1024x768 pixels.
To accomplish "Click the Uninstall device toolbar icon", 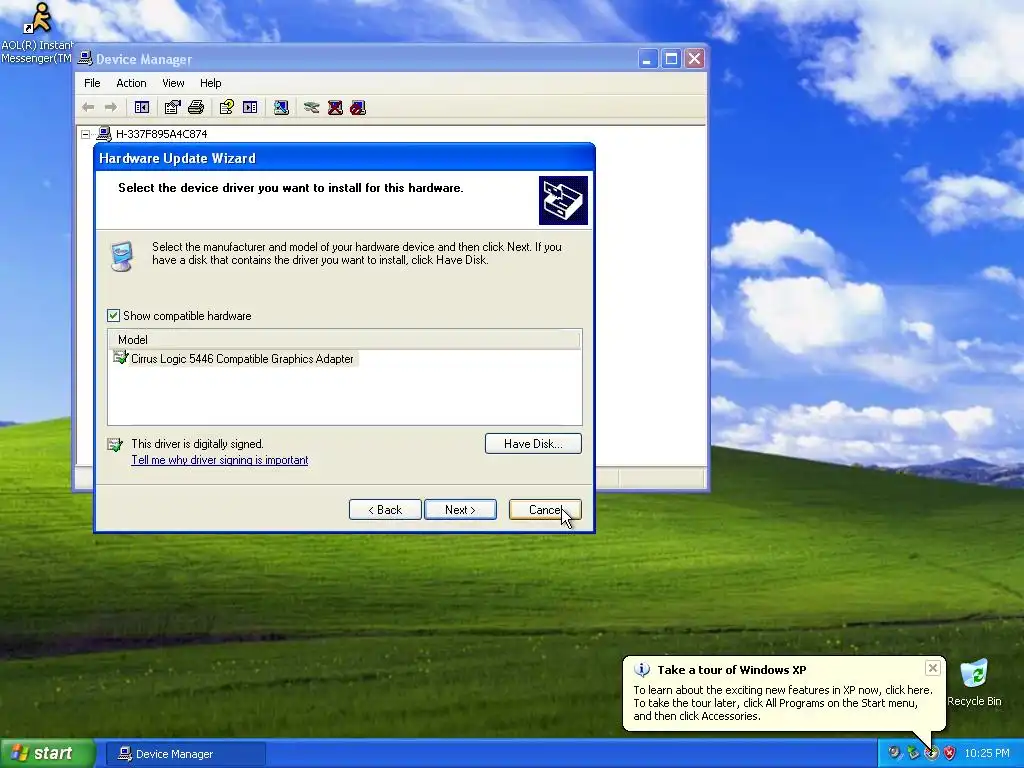I will point(335,107).
